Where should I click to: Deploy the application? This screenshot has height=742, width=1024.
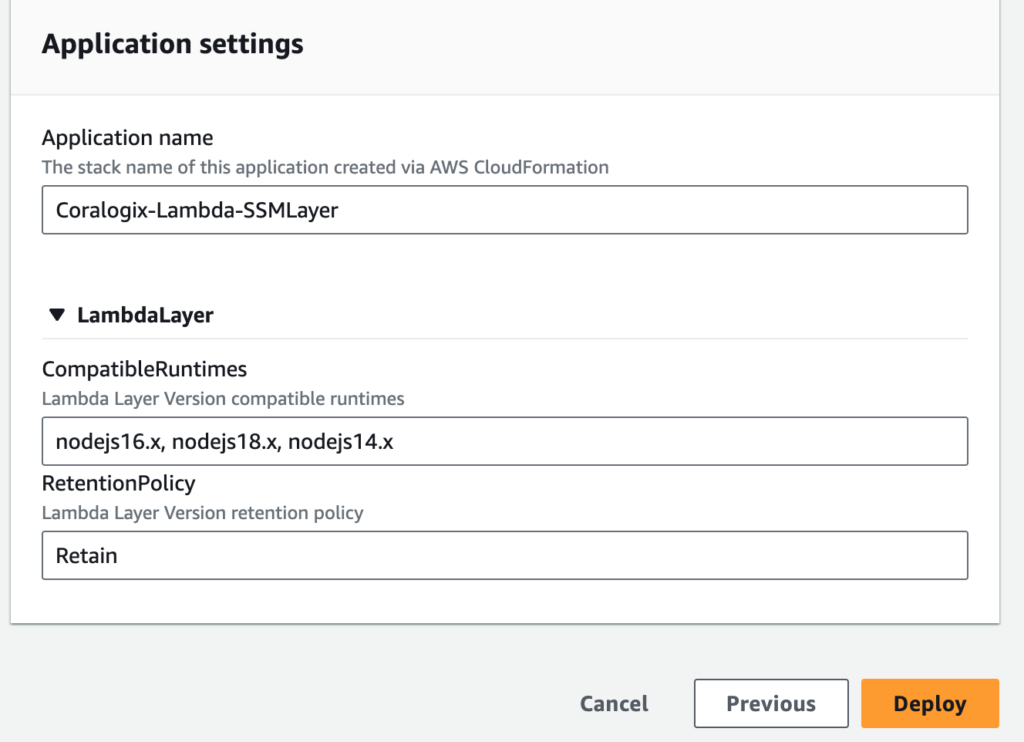point(930,703)
